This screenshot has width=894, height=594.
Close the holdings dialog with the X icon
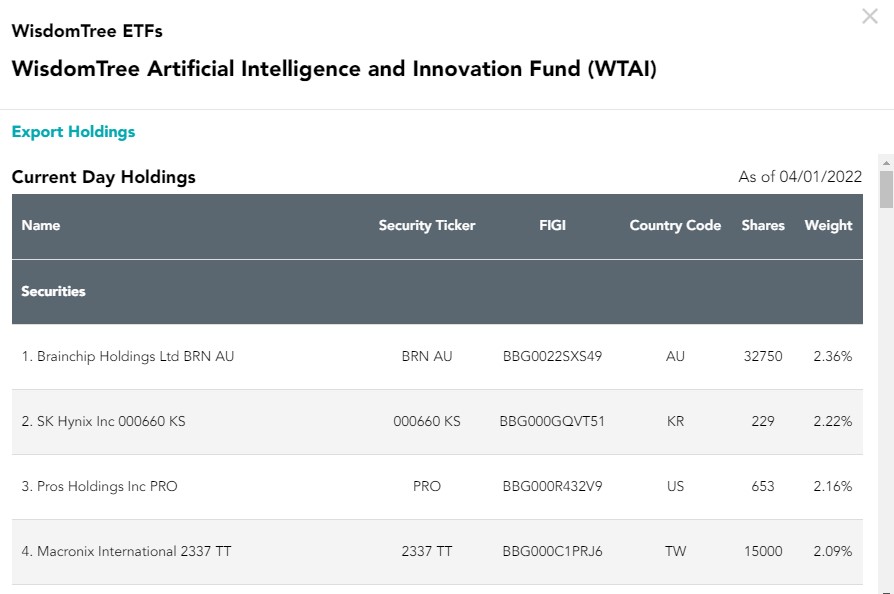point(869,16)
